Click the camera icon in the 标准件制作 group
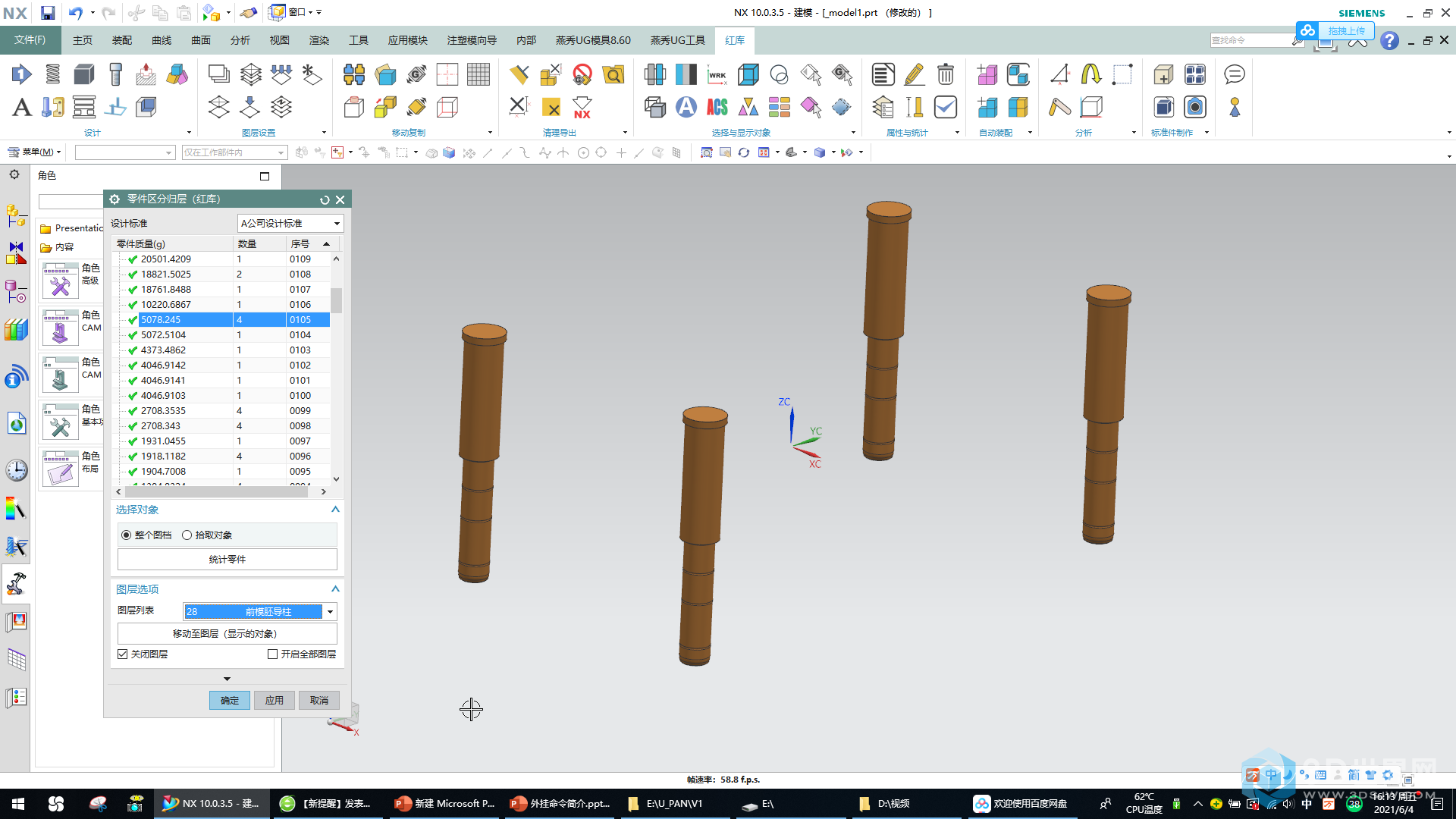 tap(1194, 107)
